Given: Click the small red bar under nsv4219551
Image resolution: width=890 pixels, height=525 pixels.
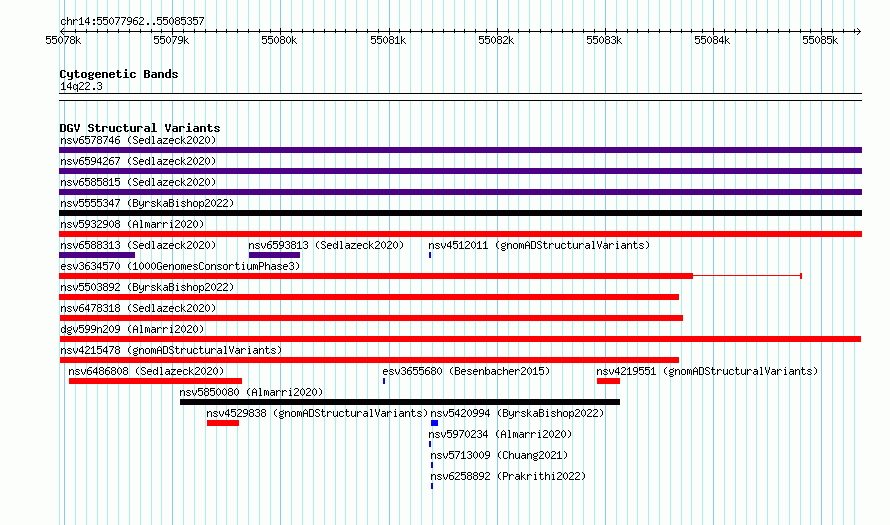Looking at the screenshot, I should click(x=608, y=381).
